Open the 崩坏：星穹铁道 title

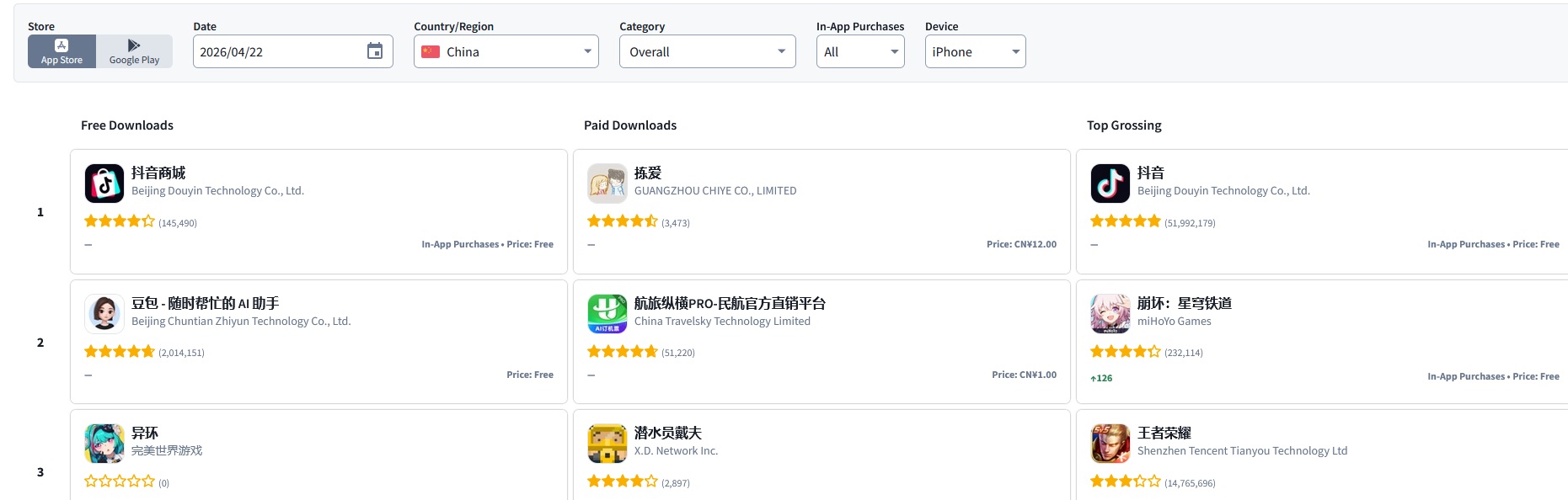(x=1185, y=303)
